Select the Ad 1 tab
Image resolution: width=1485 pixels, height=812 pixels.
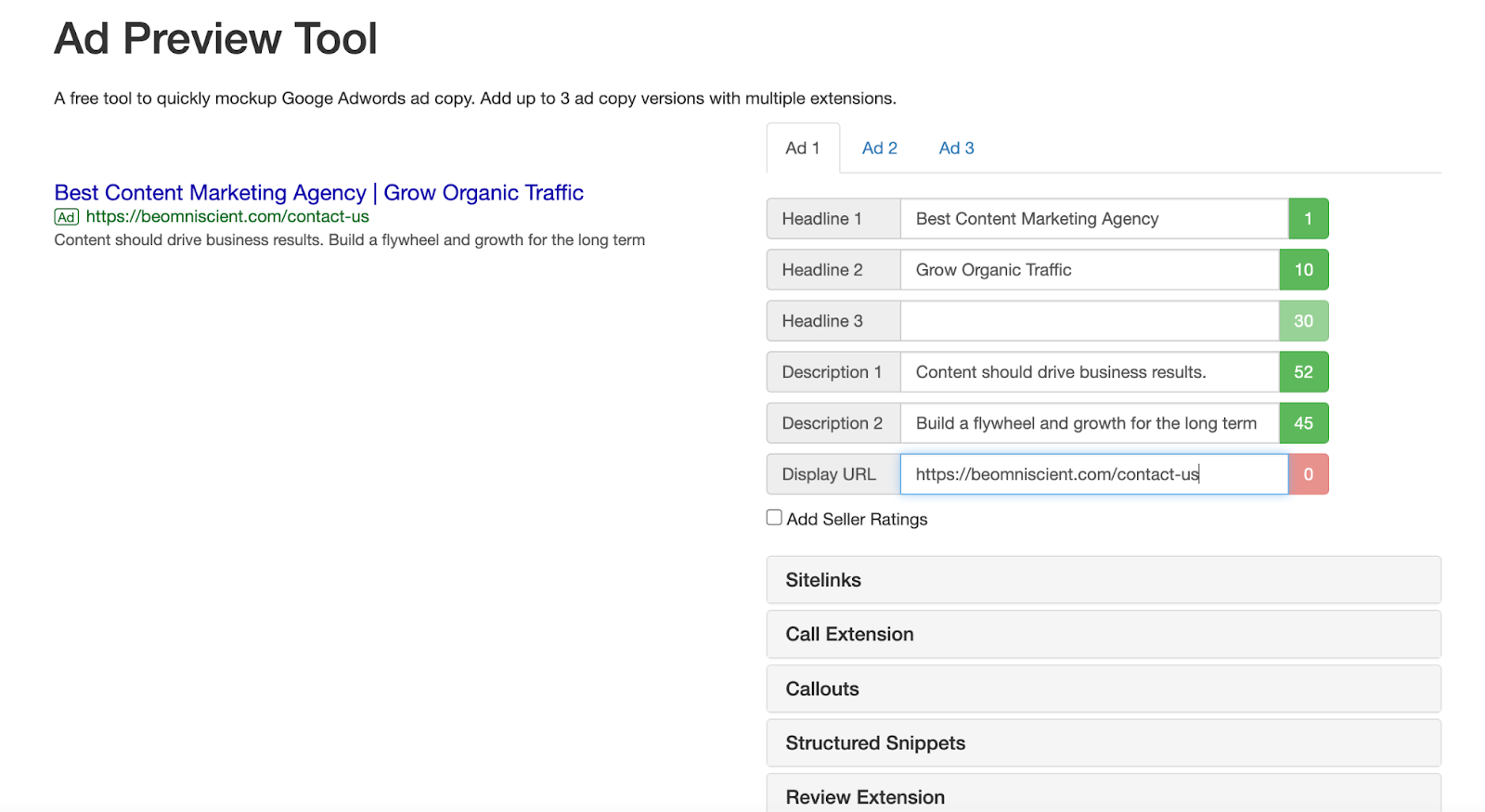pos(803,148)
